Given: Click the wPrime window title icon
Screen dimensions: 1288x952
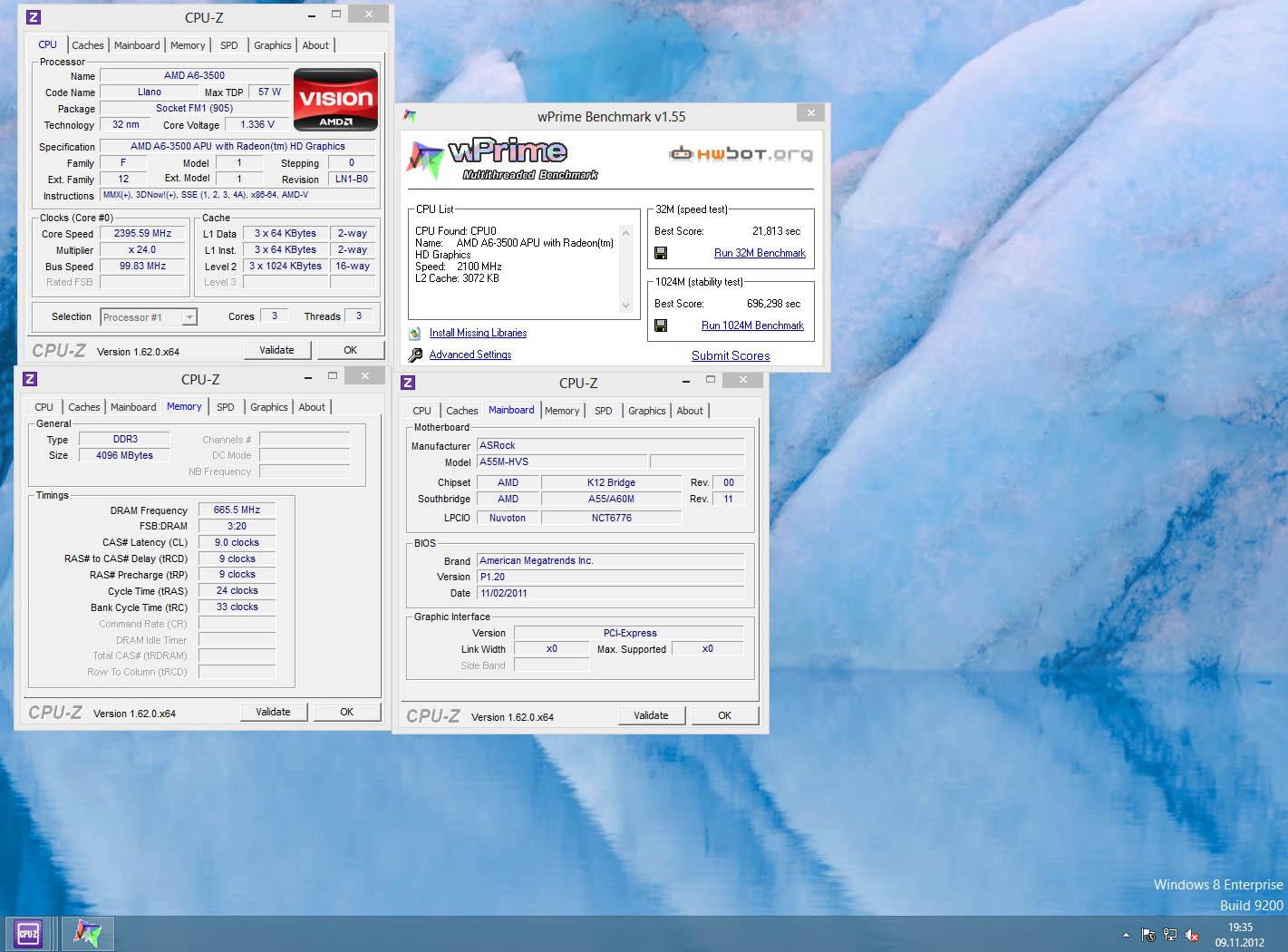Looking at the screenshot, I should pos(411,116).
